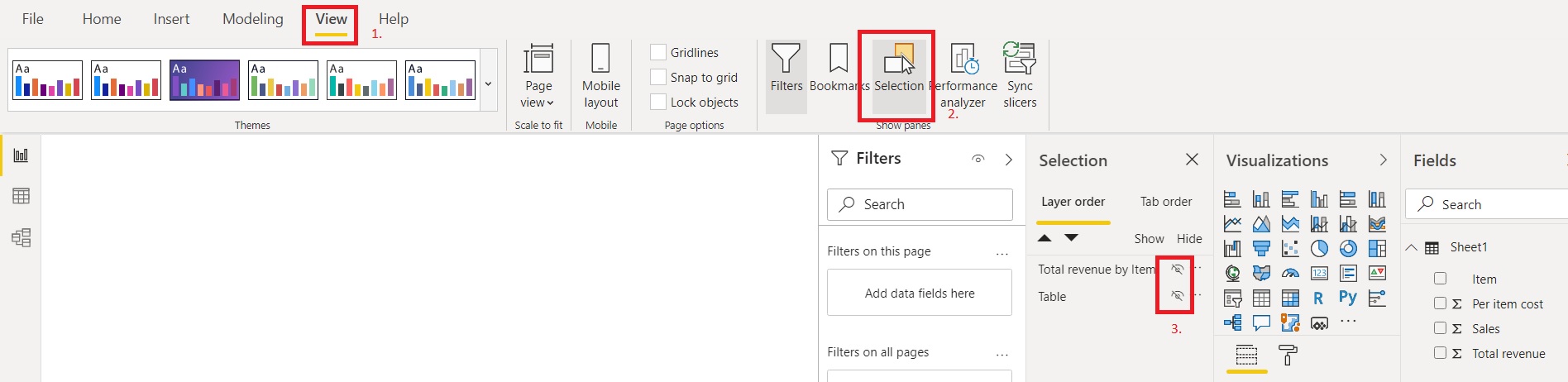Screen dimensions: 1568x382
Task: Enable the Gridlines checkbox
Action: (658, 53)
